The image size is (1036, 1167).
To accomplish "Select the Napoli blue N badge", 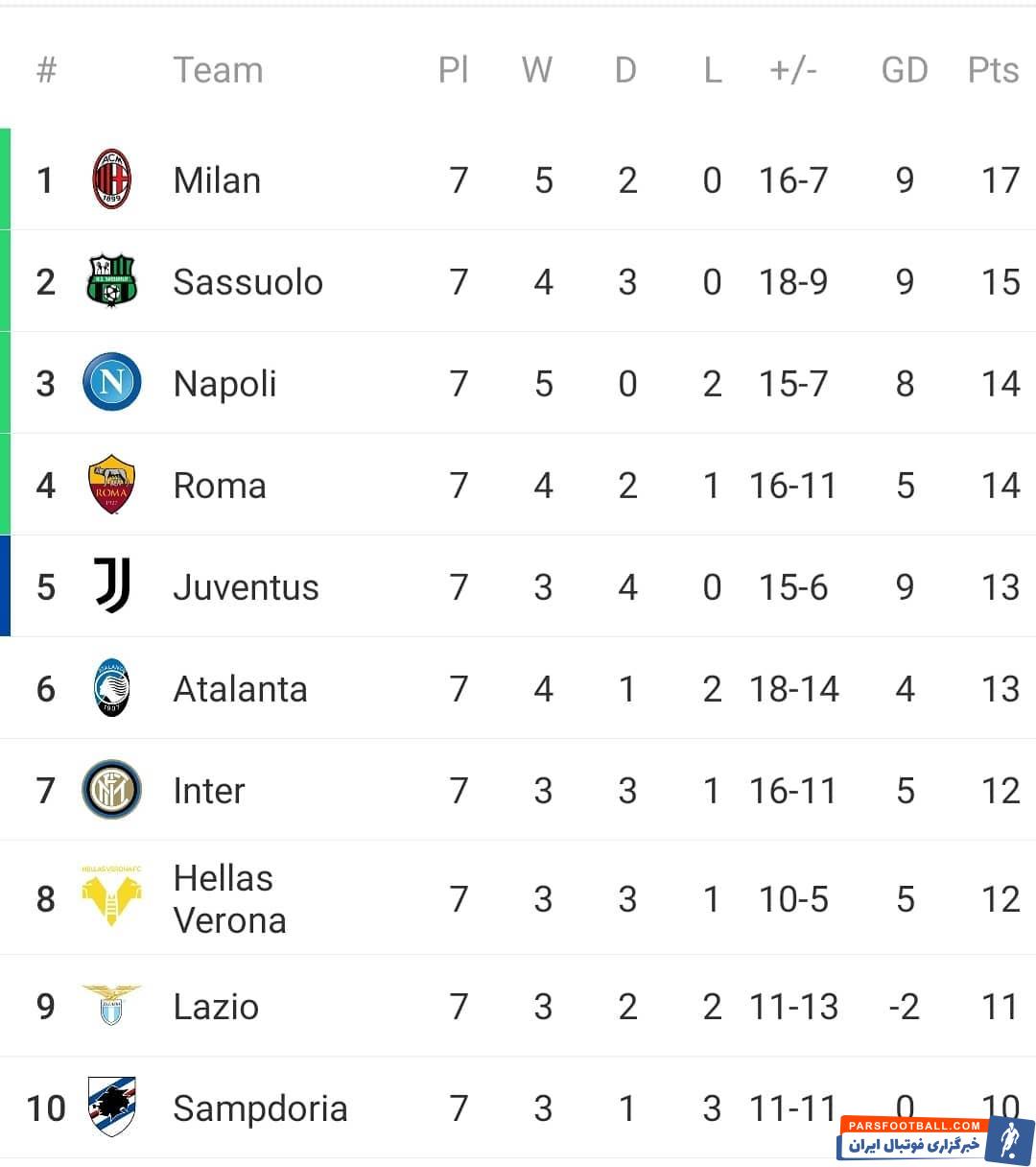I will (112, 383).
